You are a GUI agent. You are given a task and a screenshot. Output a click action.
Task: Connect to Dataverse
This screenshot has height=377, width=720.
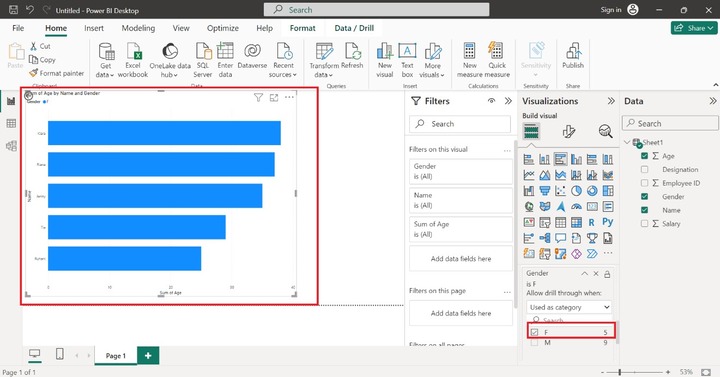coord(252,56)
